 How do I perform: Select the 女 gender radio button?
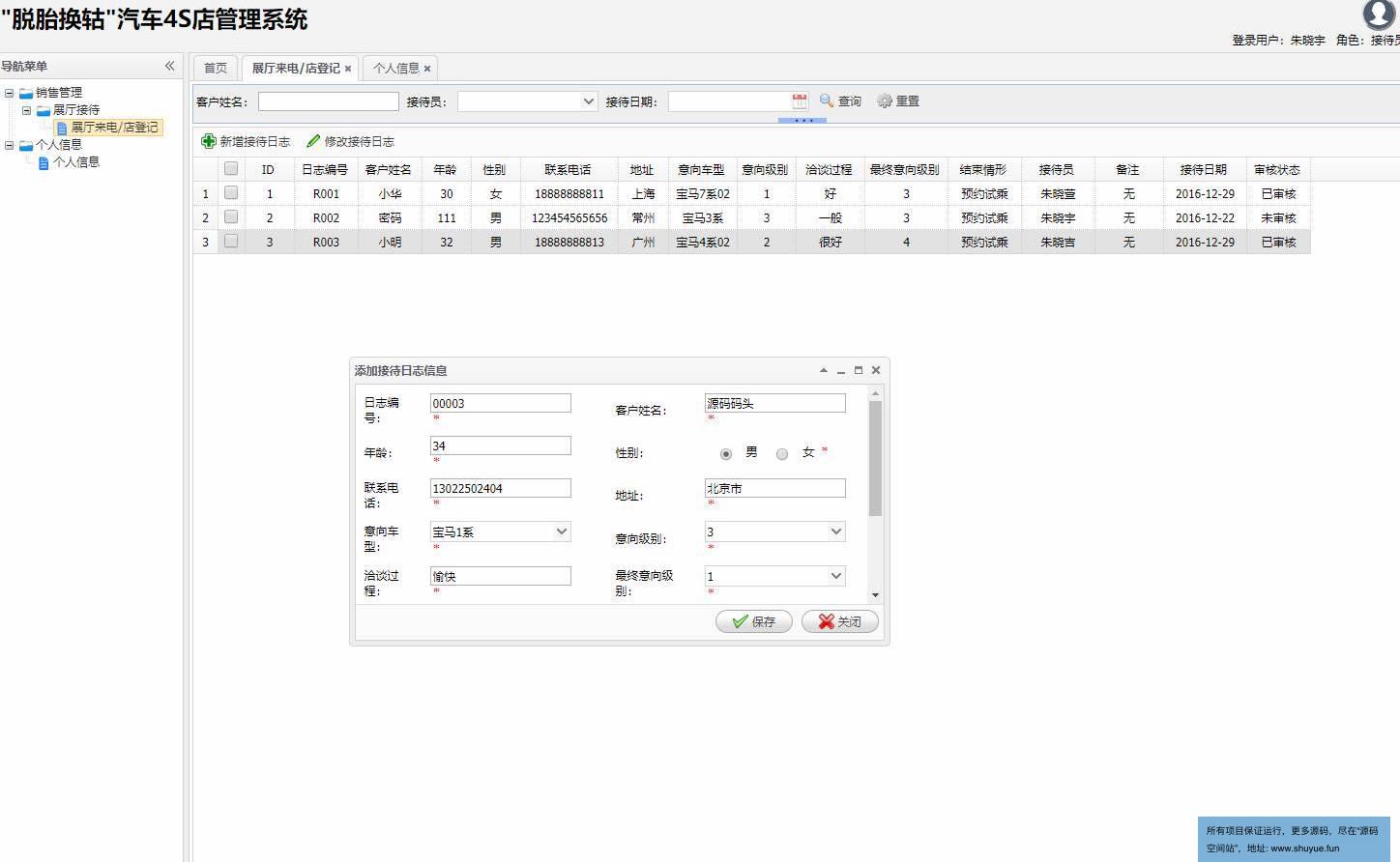[x=782, y=453]
